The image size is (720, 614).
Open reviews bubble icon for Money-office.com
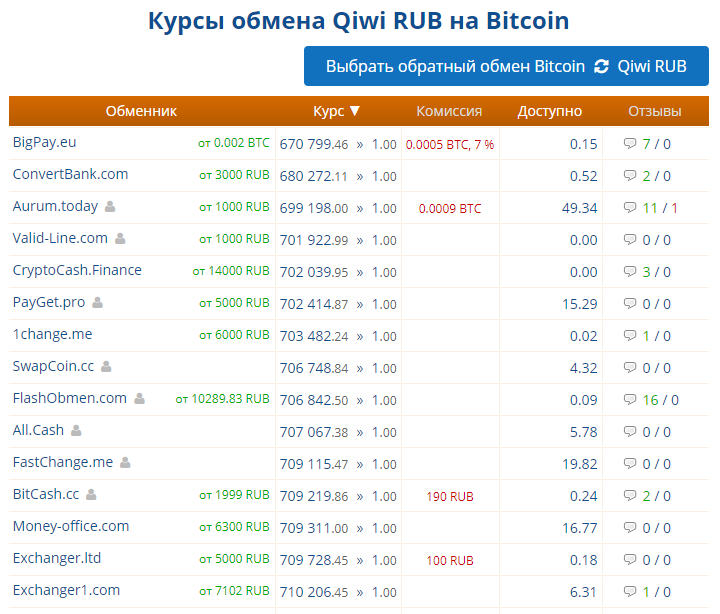pyautogui.click(x=630, y=527)
